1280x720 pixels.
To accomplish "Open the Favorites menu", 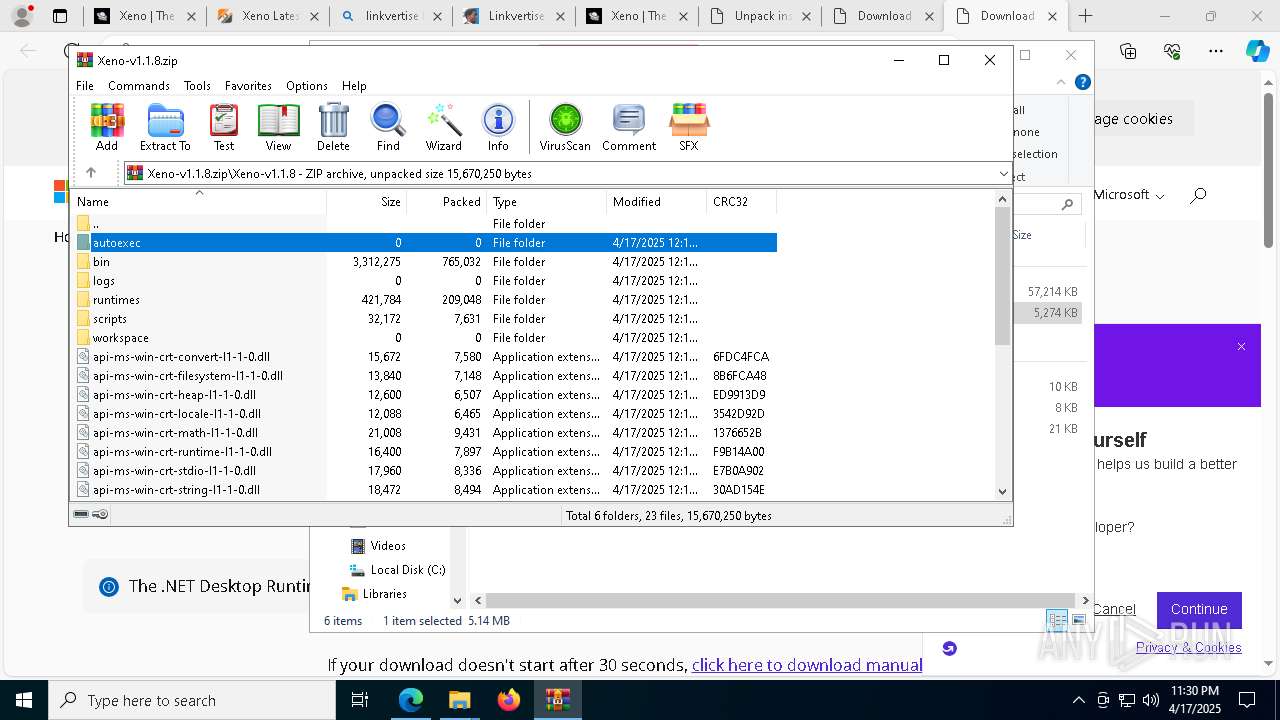I will click(248, 86).
